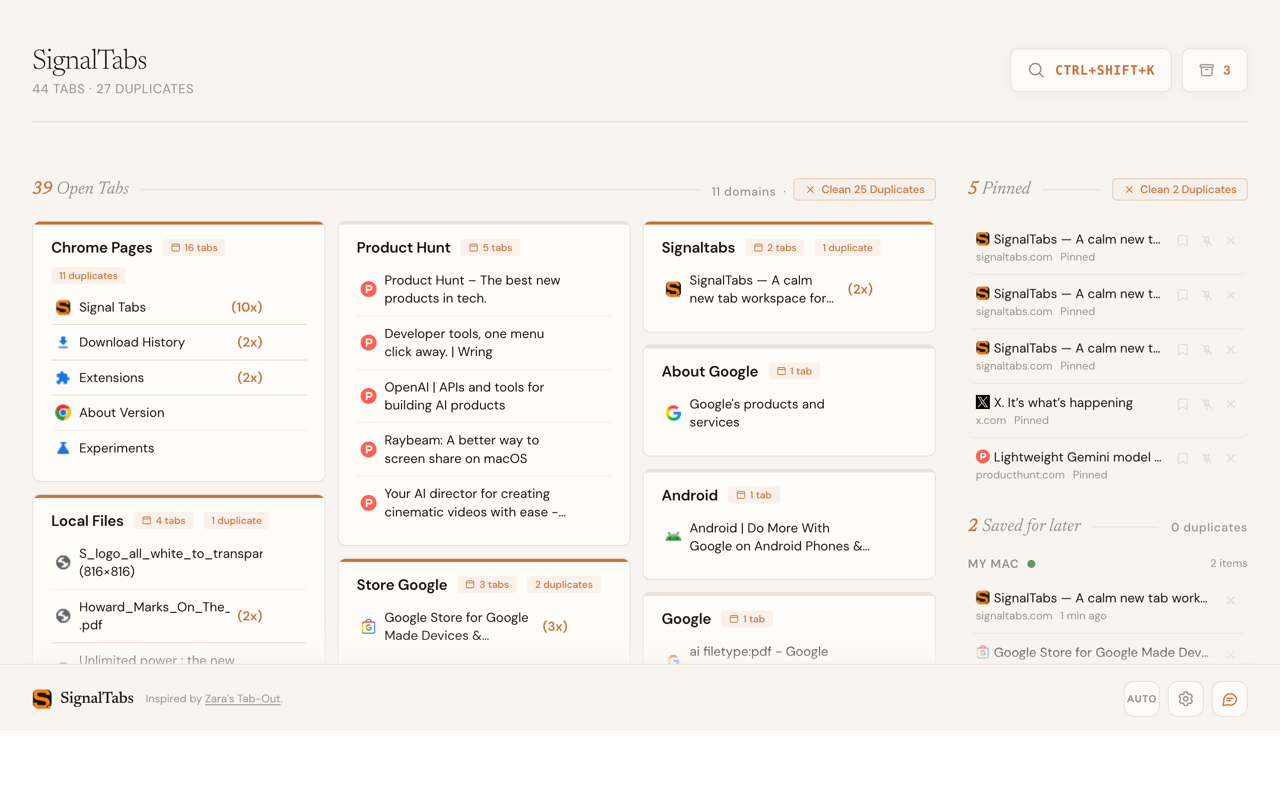Screen dimensions: 1280x800
Task: Save the X. It's what's happening tab with bookmark icon
Action: coord(1183,404)
